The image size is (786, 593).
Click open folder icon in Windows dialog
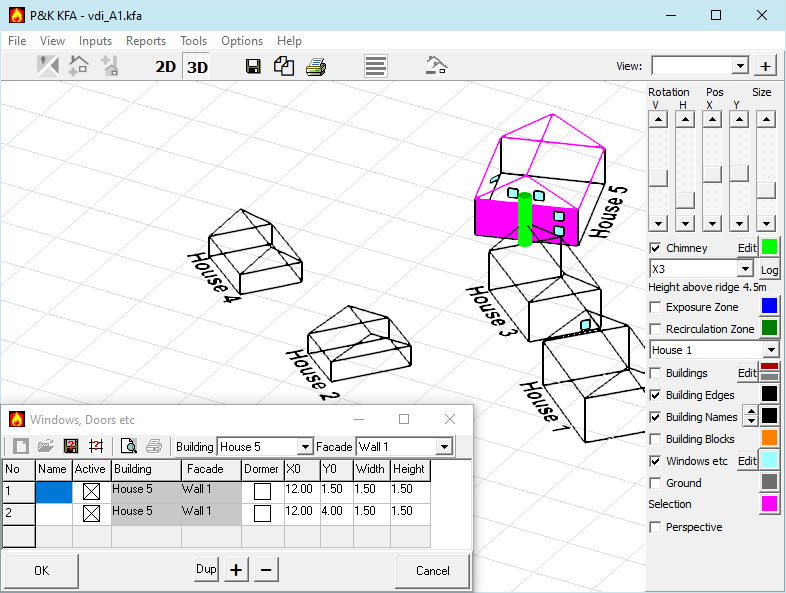[46, 446]
